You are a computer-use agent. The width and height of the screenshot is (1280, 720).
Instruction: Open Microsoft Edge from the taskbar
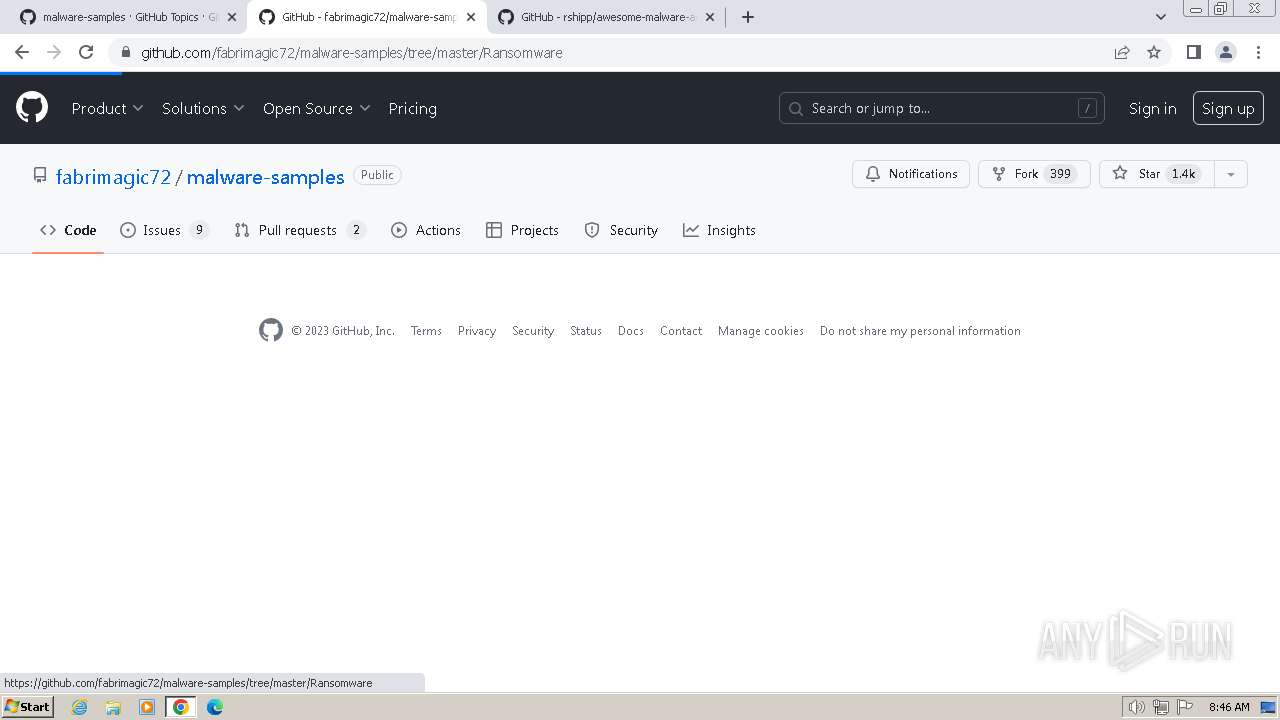click(x=215, y=707)
